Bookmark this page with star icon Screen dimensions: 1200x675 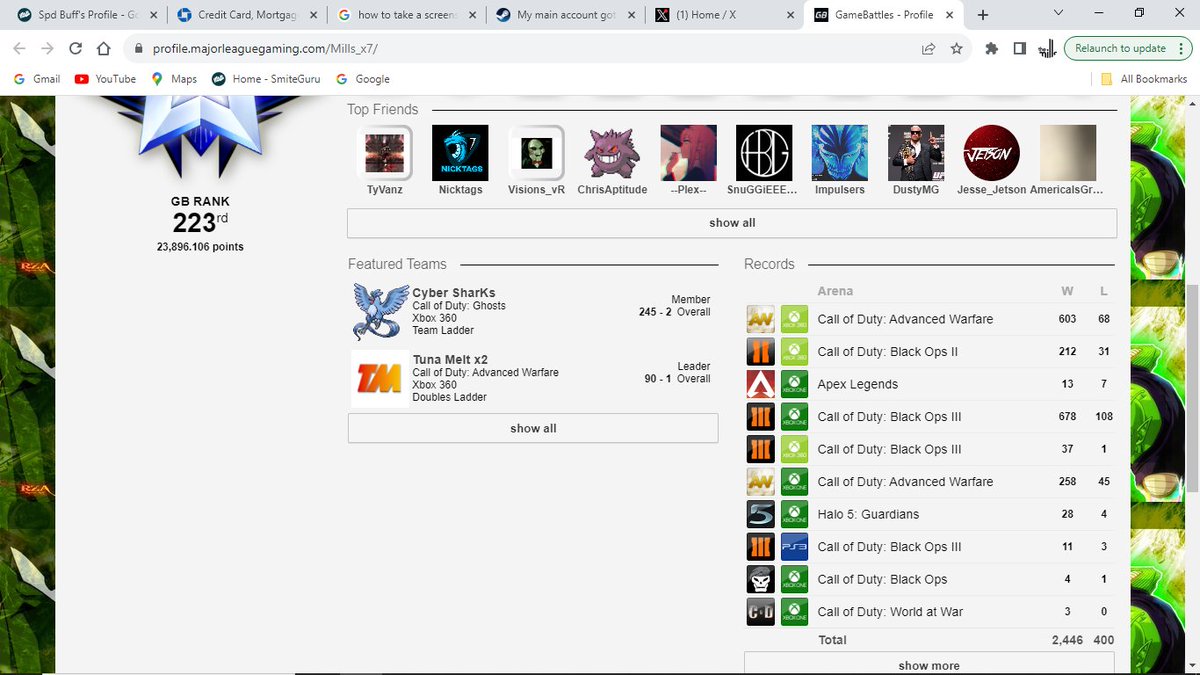(957, 48)
